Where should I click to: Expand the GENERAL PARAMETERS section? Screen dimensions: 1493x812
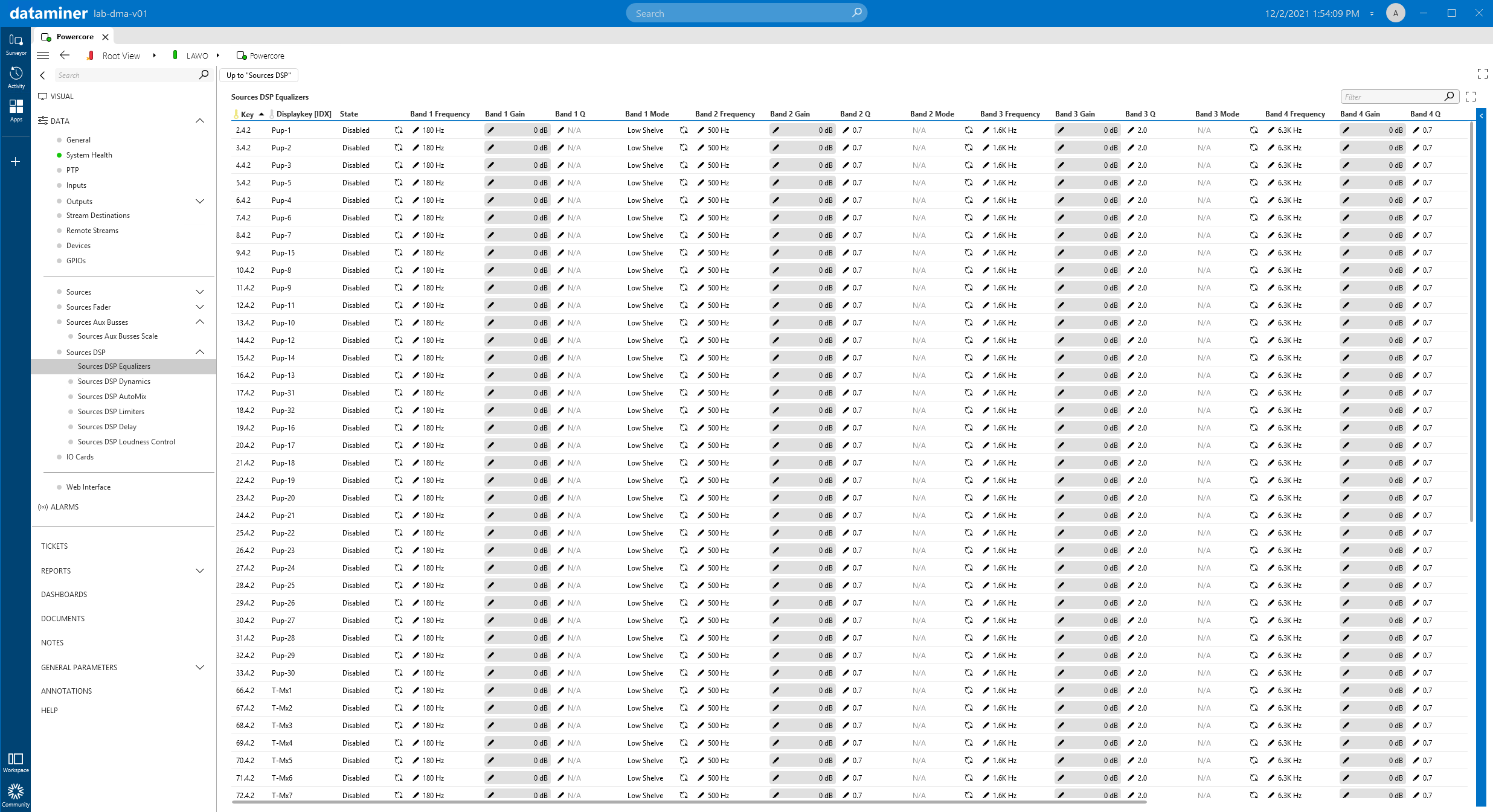click(200, 667)
